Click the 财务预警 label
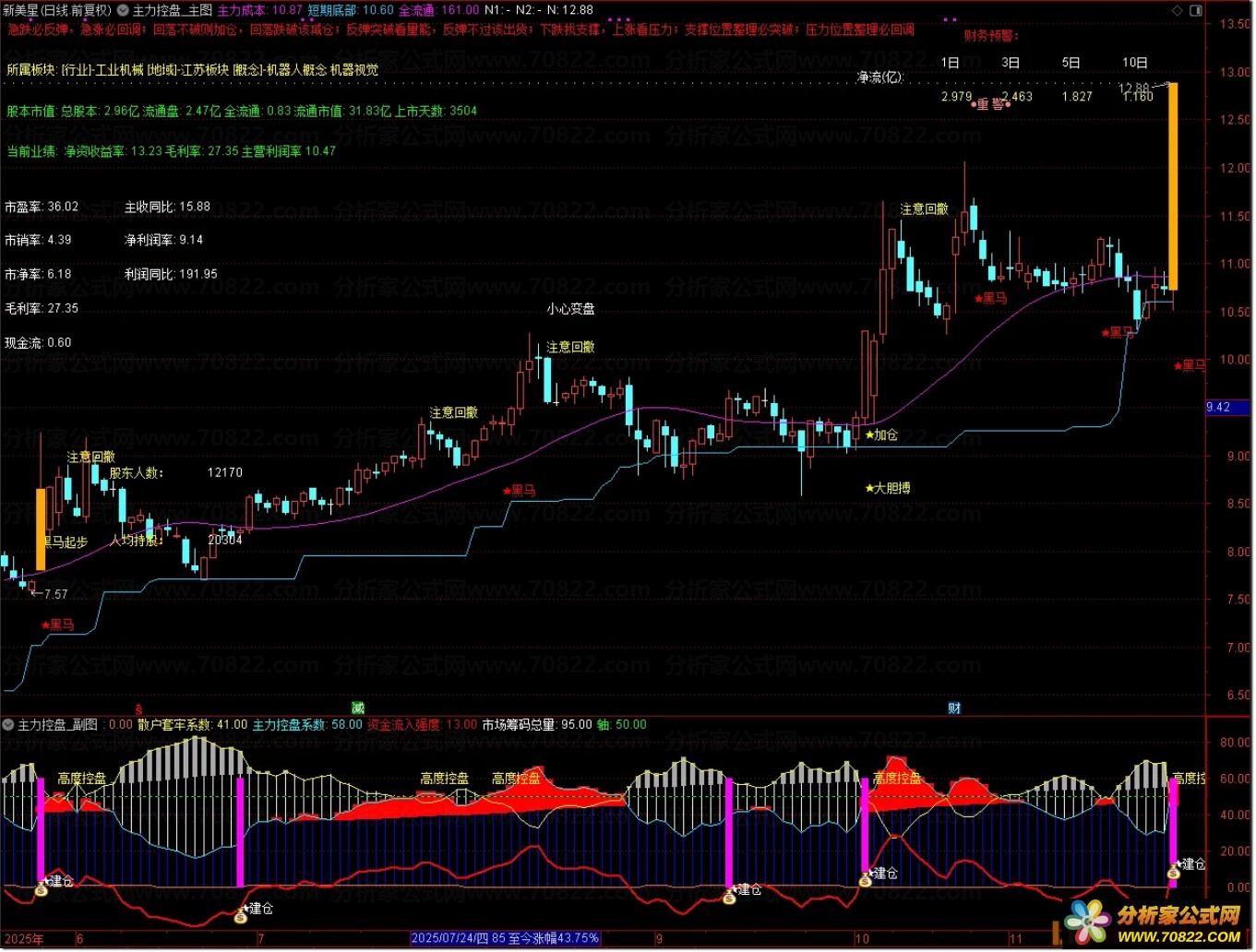Screen dimensions: 1256x952 991,36
